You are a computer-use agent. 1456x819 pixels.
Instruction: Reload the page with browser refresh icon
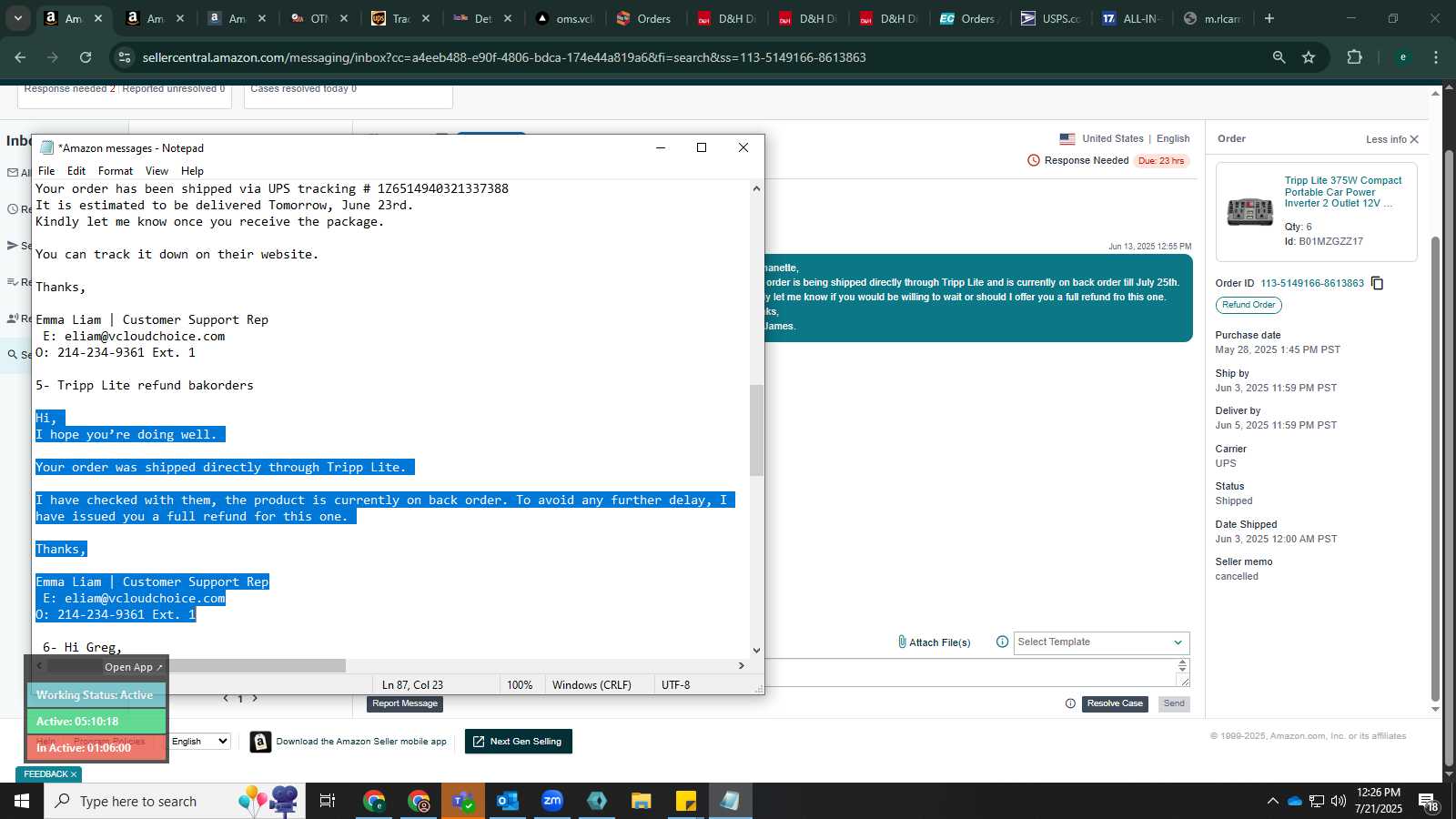point(86,57)
